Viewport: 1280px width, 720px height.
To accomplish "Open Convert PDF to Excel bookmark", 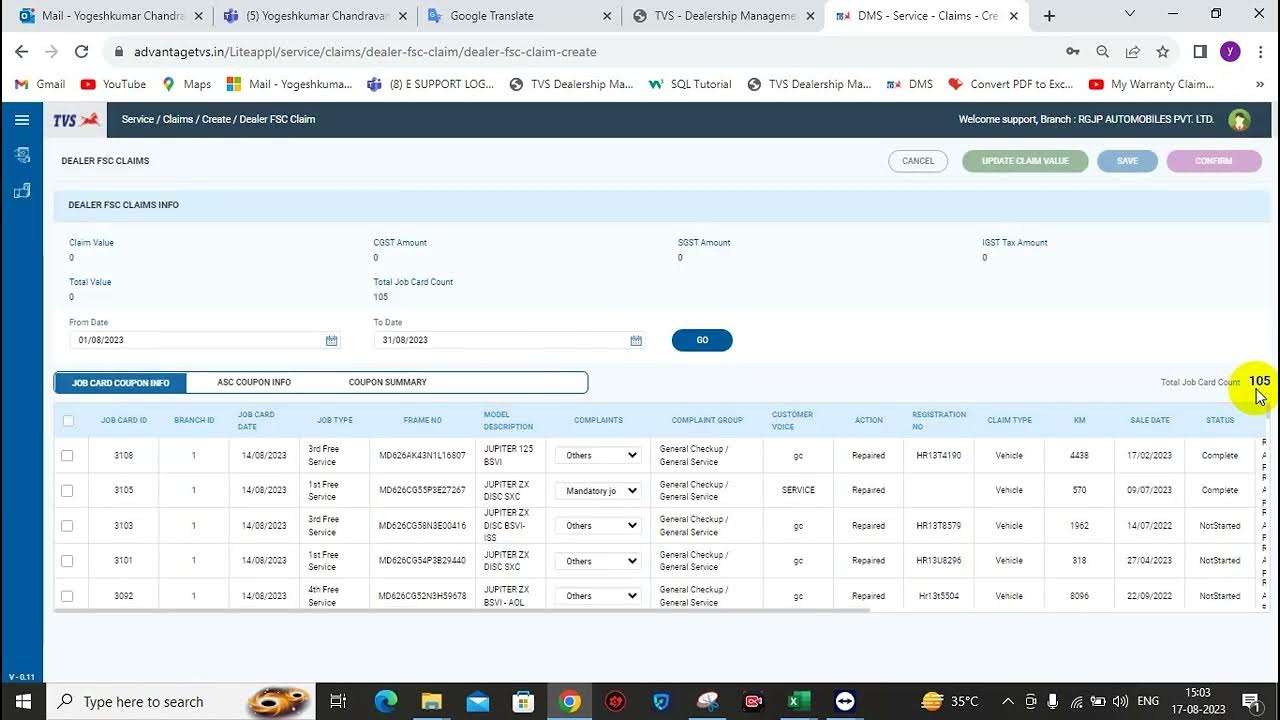I will (x=1010, y=84).
